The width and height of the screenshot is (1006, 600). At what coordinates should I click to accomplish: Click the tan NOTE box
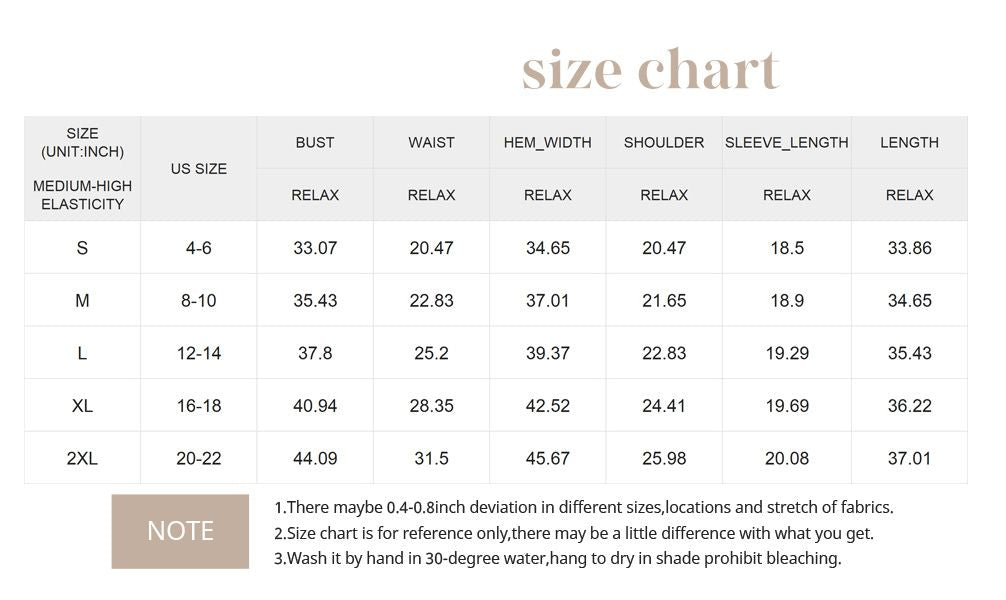coord(180,531)
